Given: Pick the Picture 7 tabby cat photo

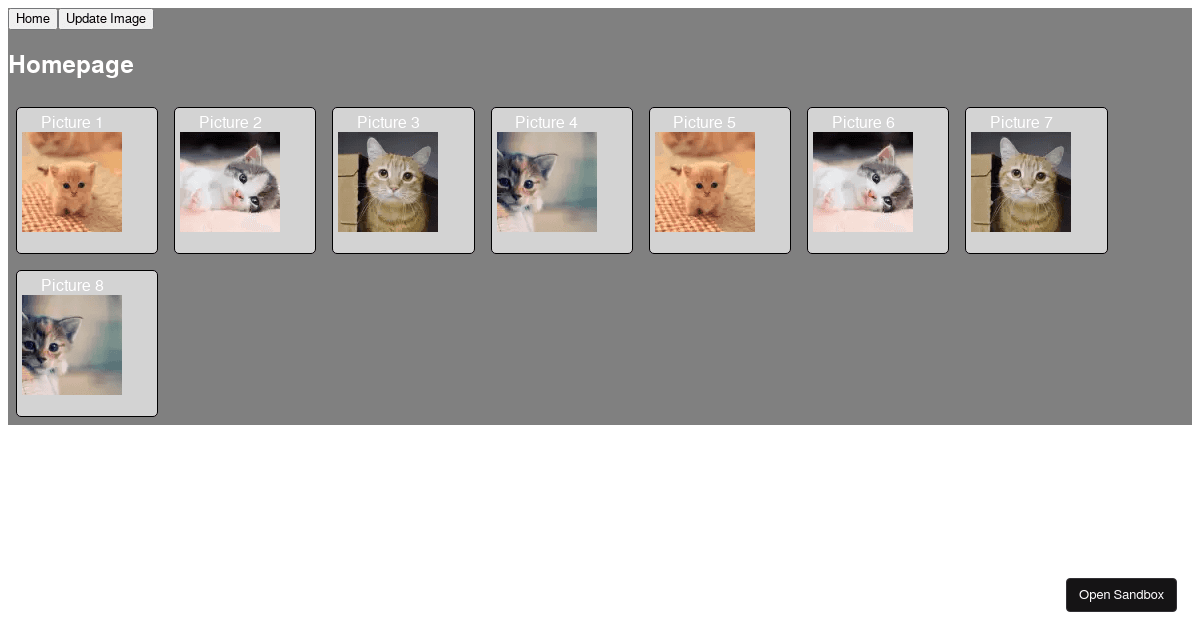Looking at the screenshot, I should (x=1021, y=182).
